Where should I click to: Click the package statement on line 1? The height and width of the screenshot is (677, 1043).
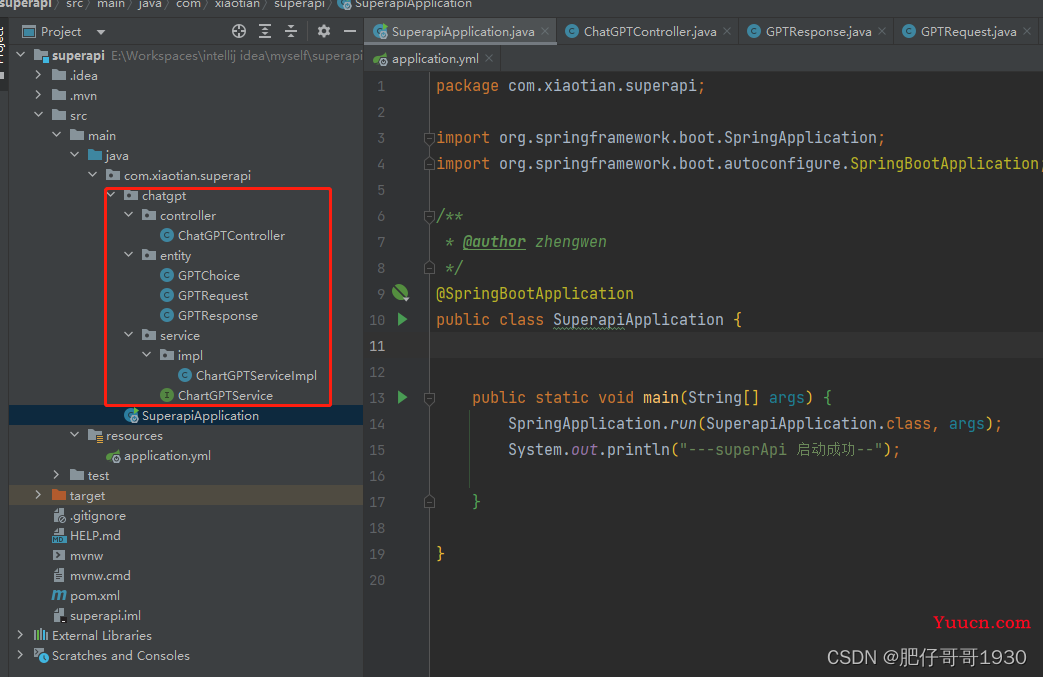(x=570, y=86)
